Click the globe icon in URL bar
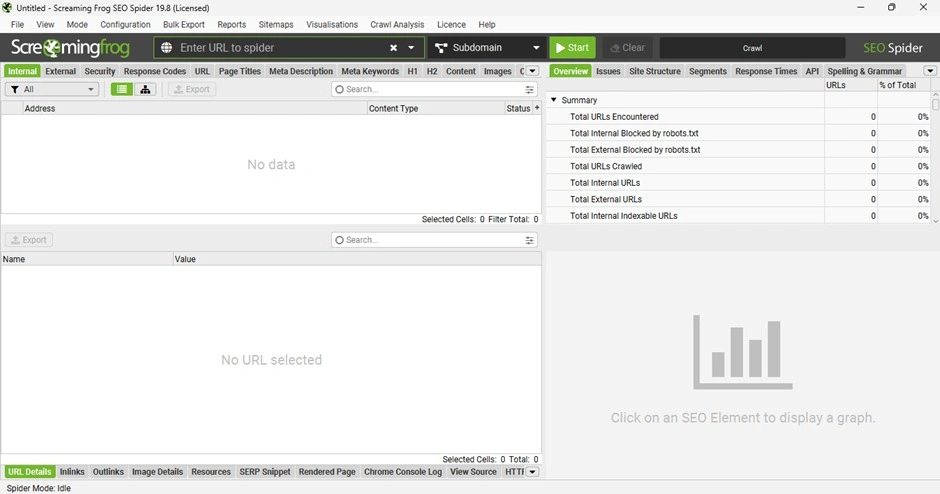This screenshot has height=494, width=940. 167,47
